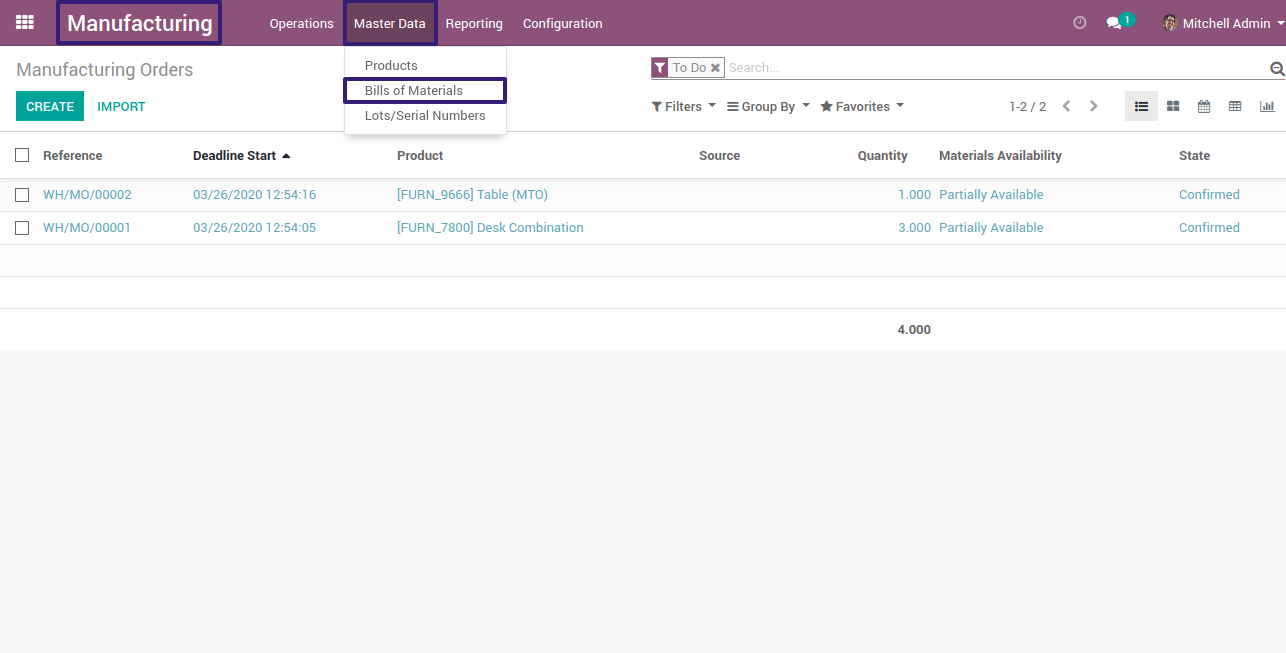Click Partially Available for WH/MO/00001
Viewport: 1286px width, 653px height.
coord(991,228)
